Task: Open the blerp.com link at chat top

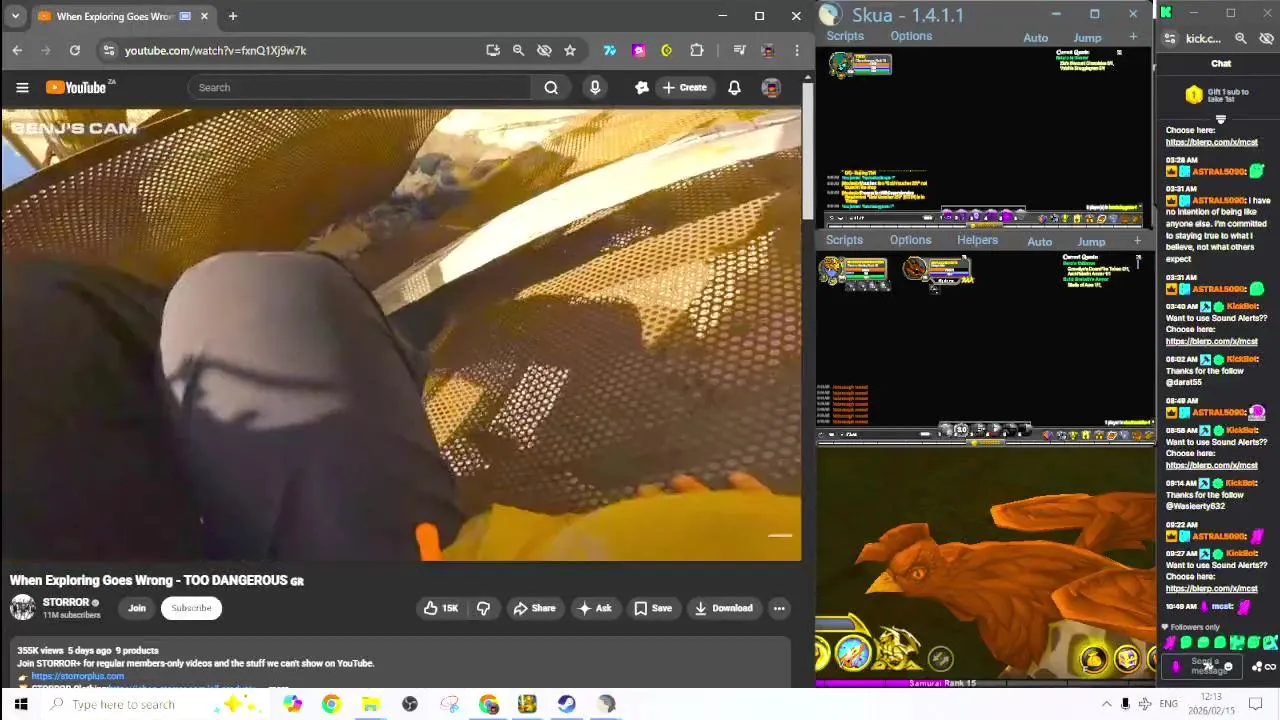Action: point(1211,142)
